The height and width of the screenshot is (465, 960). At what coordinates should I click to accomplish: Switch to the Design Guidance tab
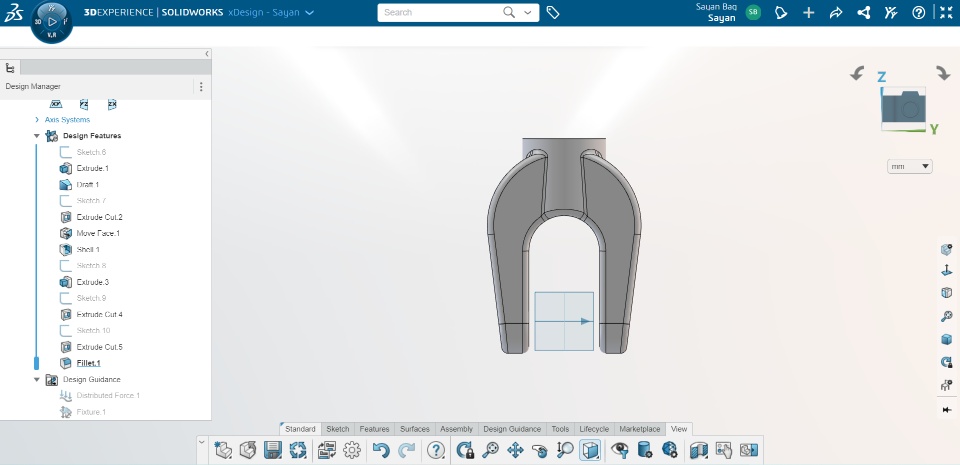pyautogui.click(x=512, y=429)
